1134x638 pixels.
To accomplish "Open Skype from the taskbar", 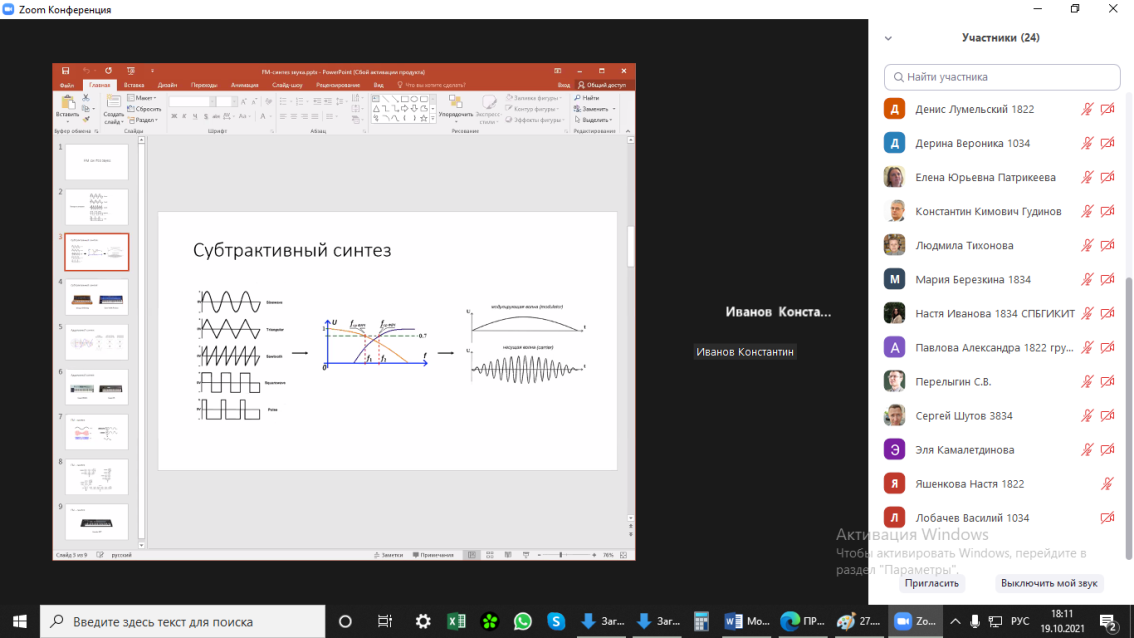I will pos(556,621).
